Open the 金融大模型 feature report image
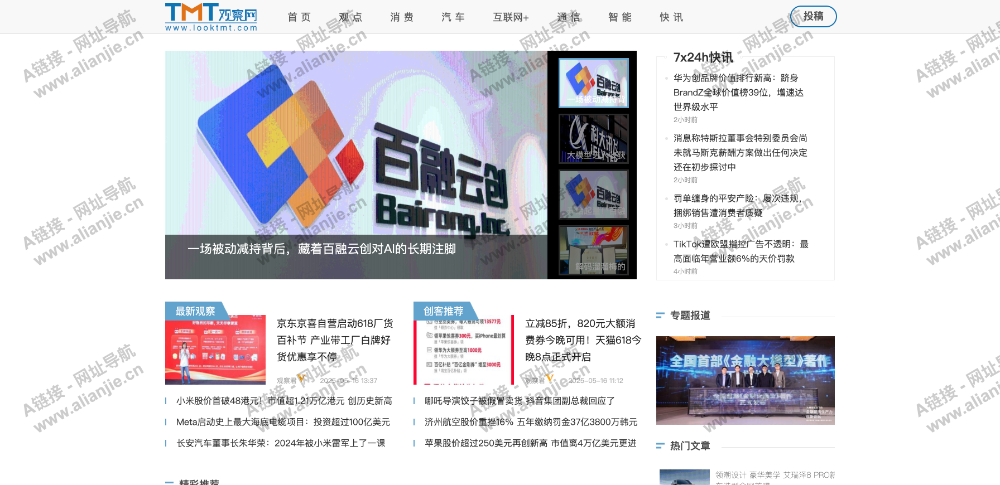1000x485 pixels. click(745, 380)
